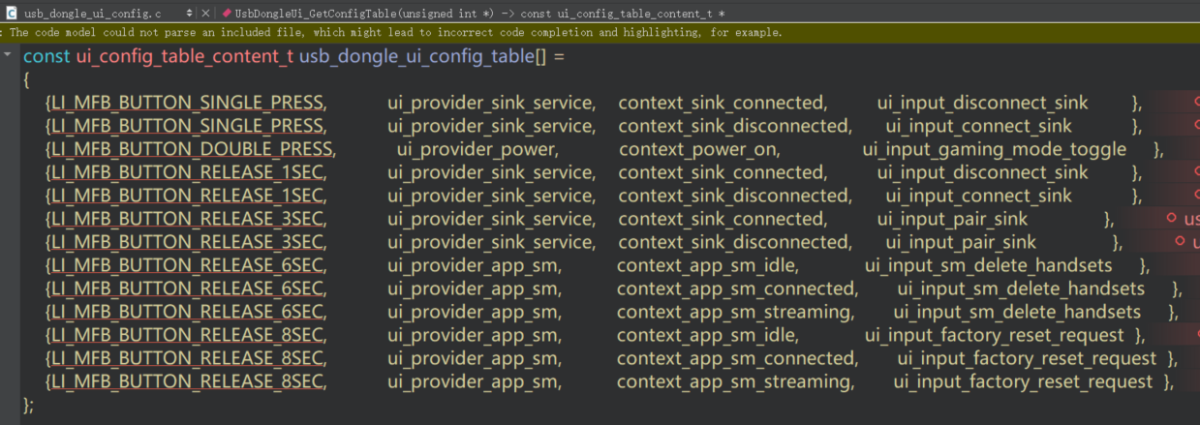Screen dimensions: 1200x425
Task: Collapse the usb_dongle_ui_config_table code block
Action: 8,57
